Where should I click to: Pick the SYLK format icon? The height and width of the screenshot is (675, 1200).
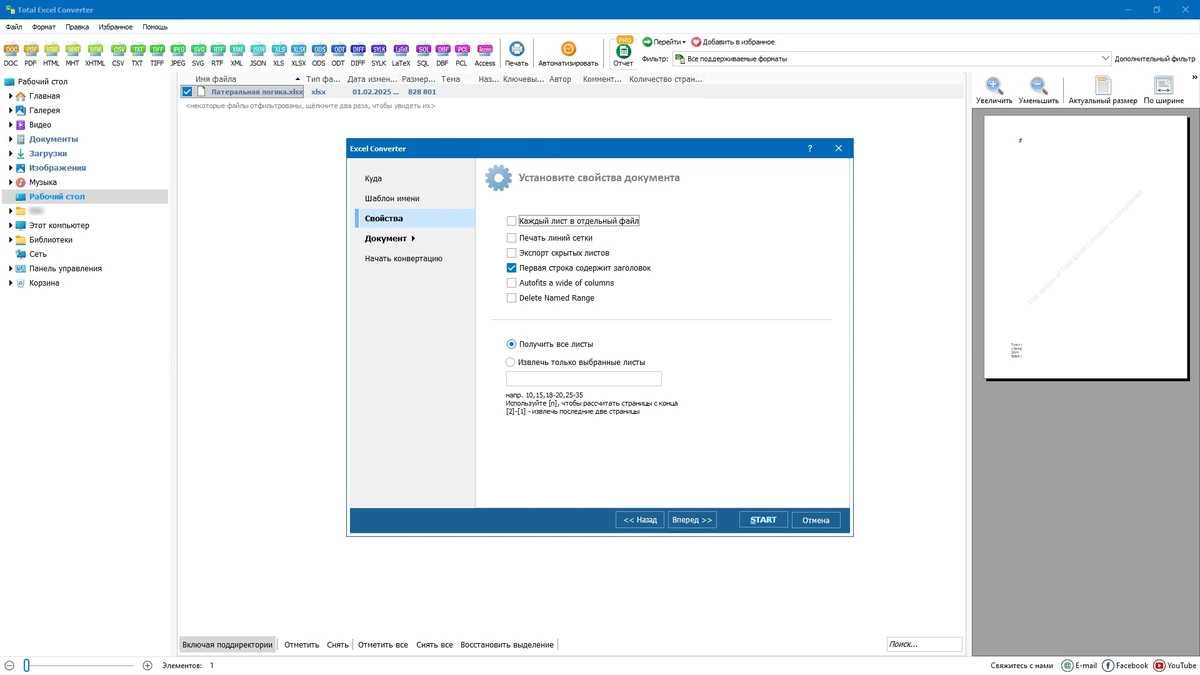pyautogui.click(x=379, y=54)
